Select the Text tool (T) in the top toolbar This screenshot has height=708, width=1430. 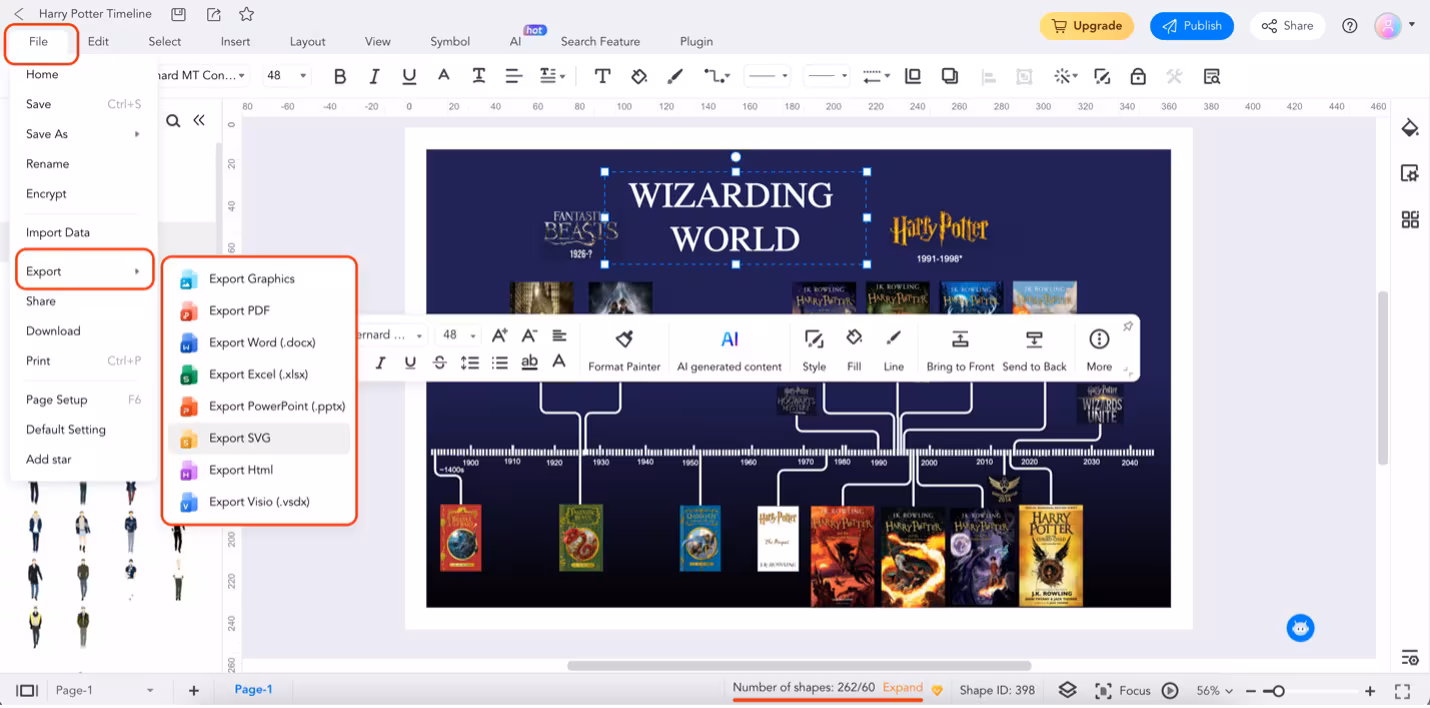click(602, 76)
